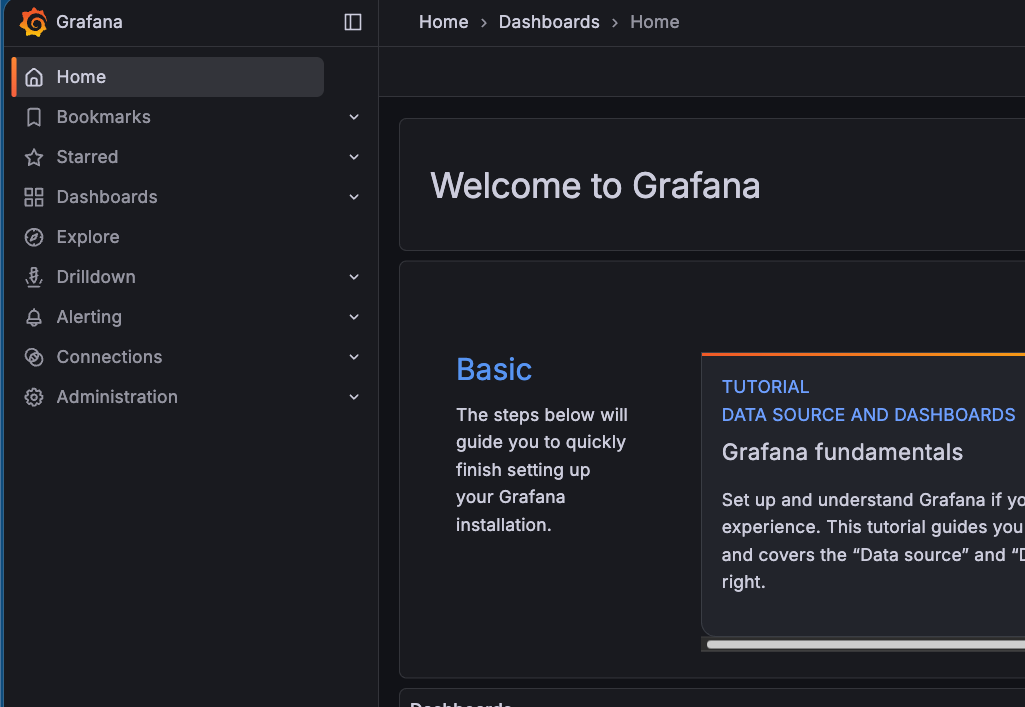This screenshot has width=1025, height=707.
Task: Click the Bookmarks icon in sidebar
Action: click(34, 117)
